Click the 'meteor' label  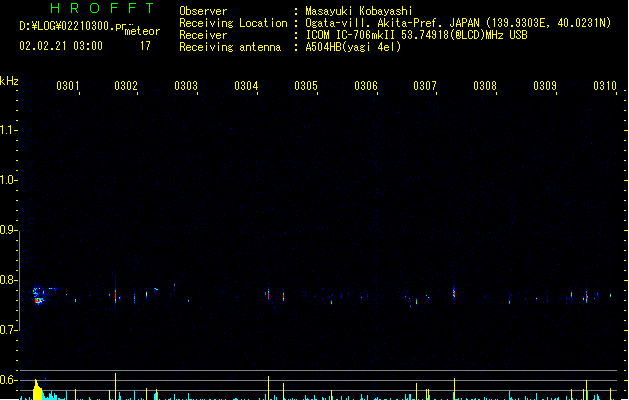[x=142, y=31]
